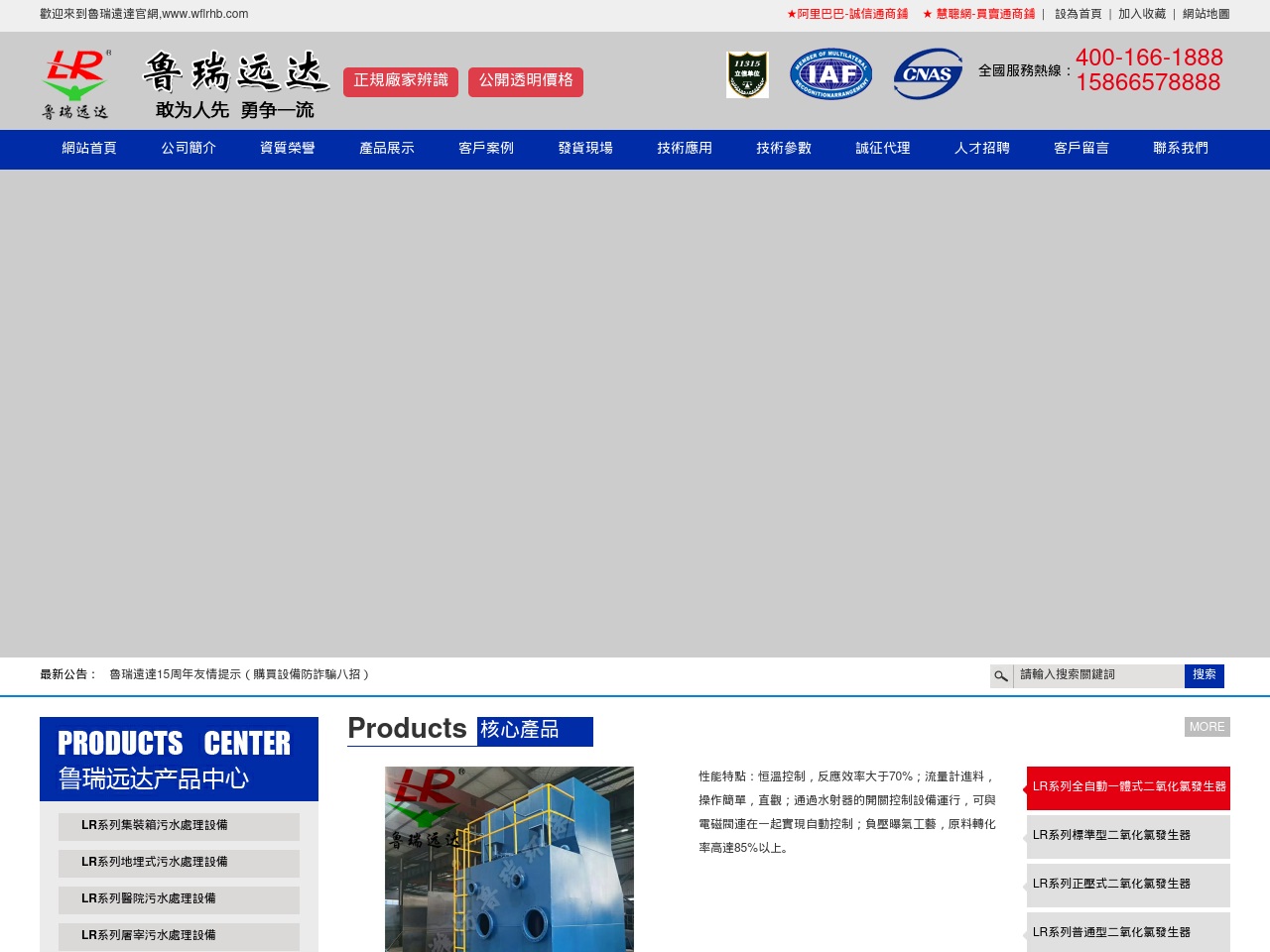Click the blue equipment product photo

pos(509,859)
